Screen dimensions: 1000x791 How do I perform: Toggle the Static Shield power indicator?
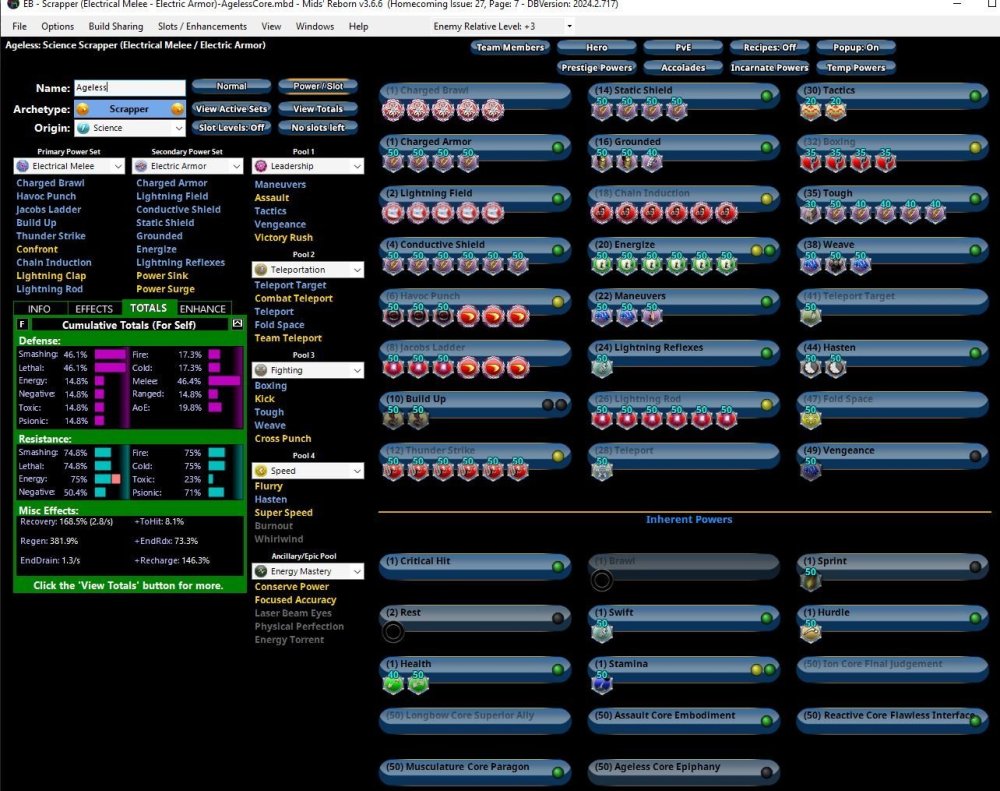pos(766,96)
